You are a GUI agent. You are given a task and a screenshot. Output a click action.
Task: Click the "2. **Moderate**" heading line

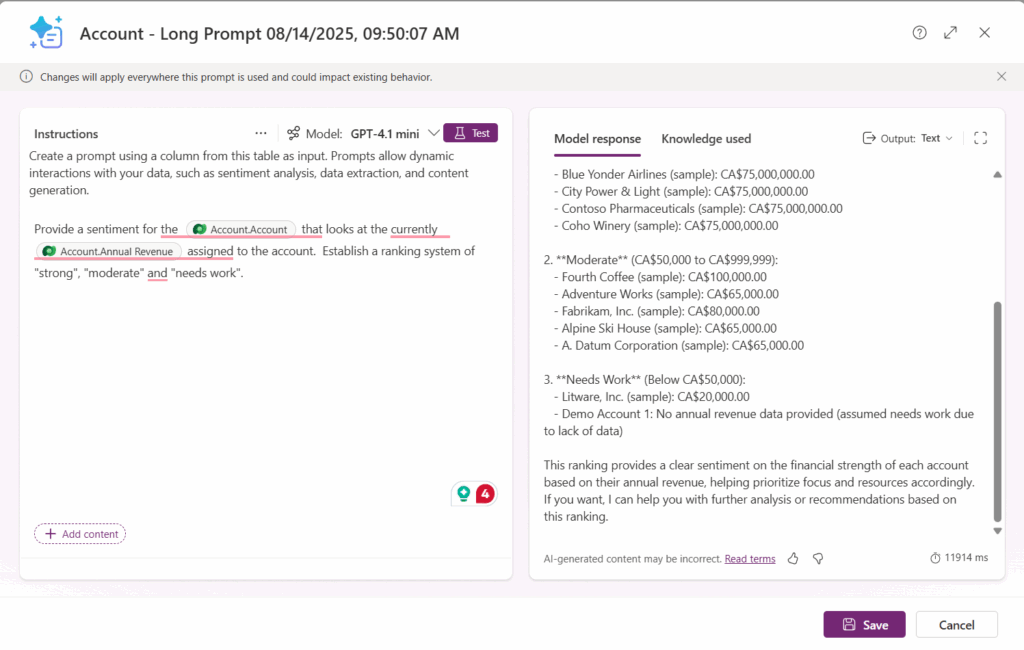(660, 260)
